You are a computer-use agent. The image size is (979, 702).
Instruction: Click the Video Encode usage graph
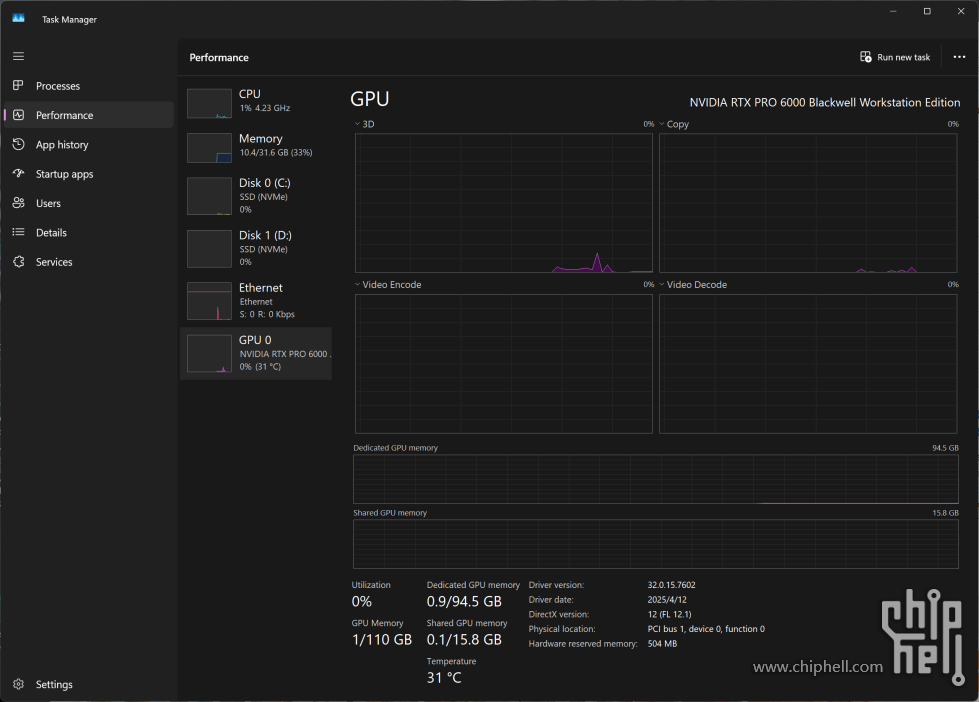tap(504, 363)
